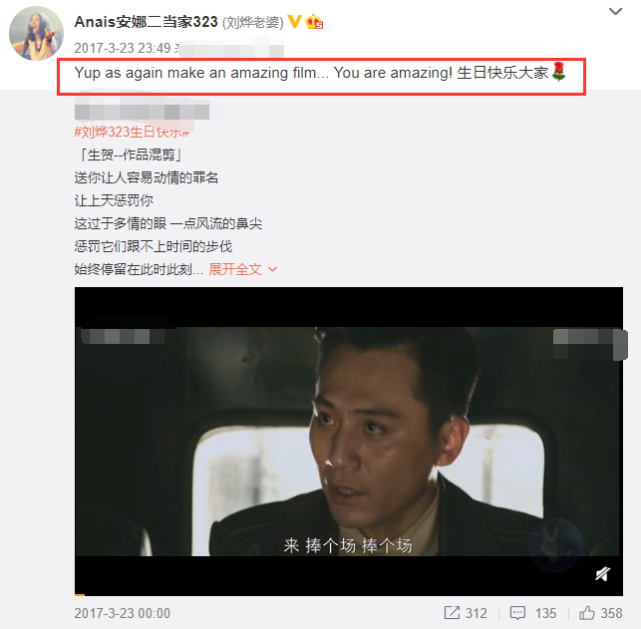The height and width of the screenshot is (629, 641).
Task: Click the orange video progress bar
Action: (x=80, y=595)
